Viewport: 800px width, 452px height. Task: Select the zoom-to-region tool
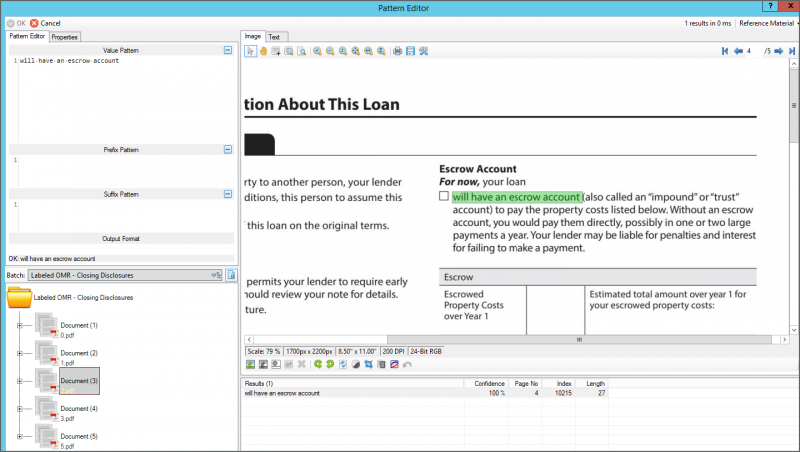289,51
